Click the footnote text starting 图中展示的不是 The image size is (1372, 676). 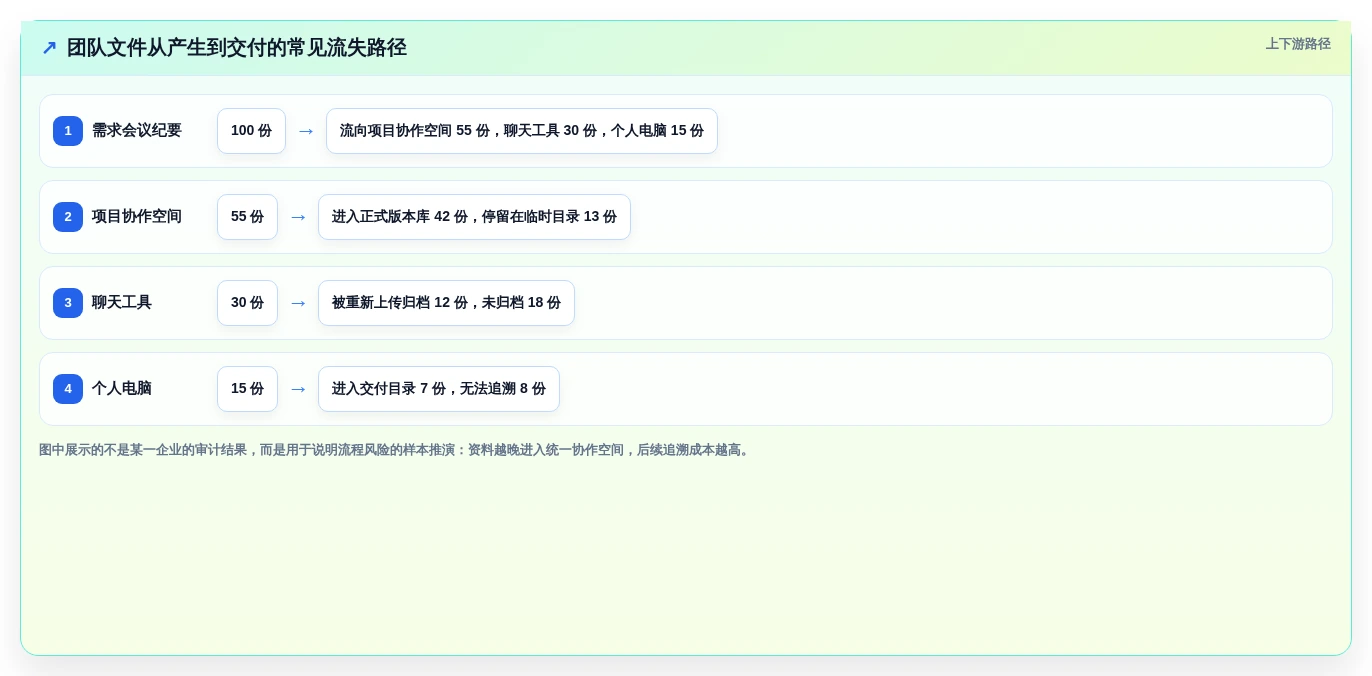click(x=396, y=450)
